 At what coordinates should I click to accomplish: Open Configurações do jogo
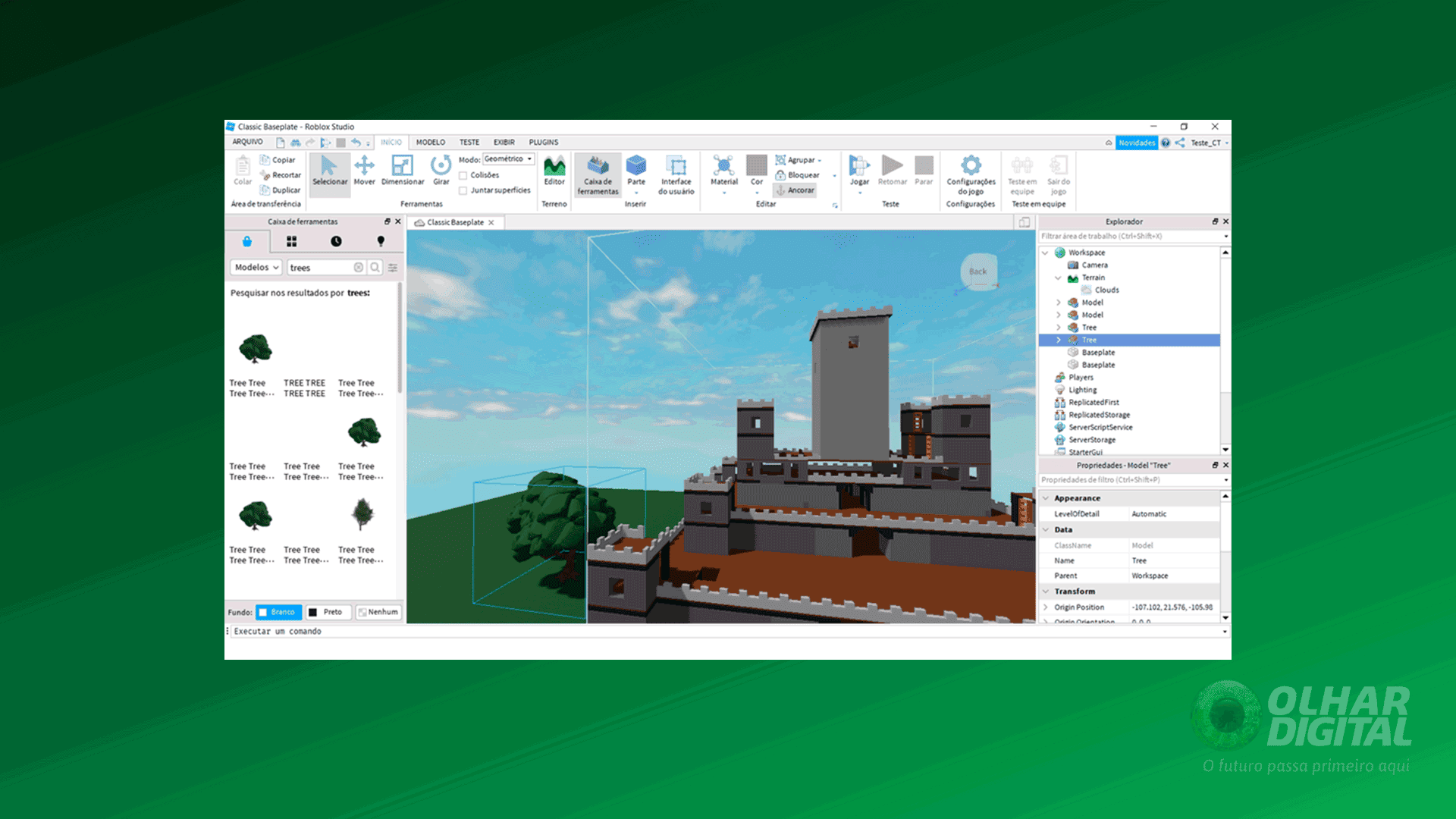(971, 175)
